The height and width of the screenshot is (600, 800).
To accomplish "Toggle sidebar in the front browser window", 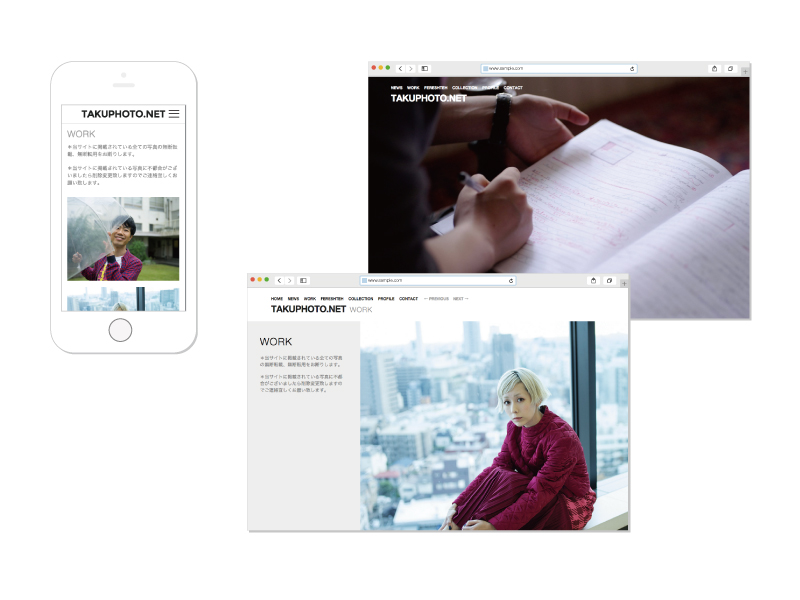I will 304,280.
